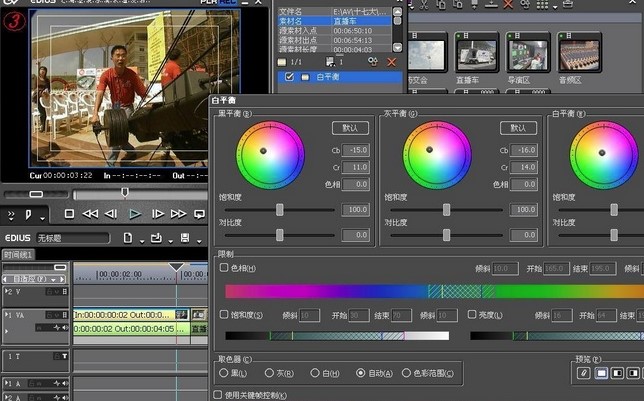The width and height of the screenshot is (644, 401).
Task: Click the Rewind icon in the player
Action: pos(91,214)
